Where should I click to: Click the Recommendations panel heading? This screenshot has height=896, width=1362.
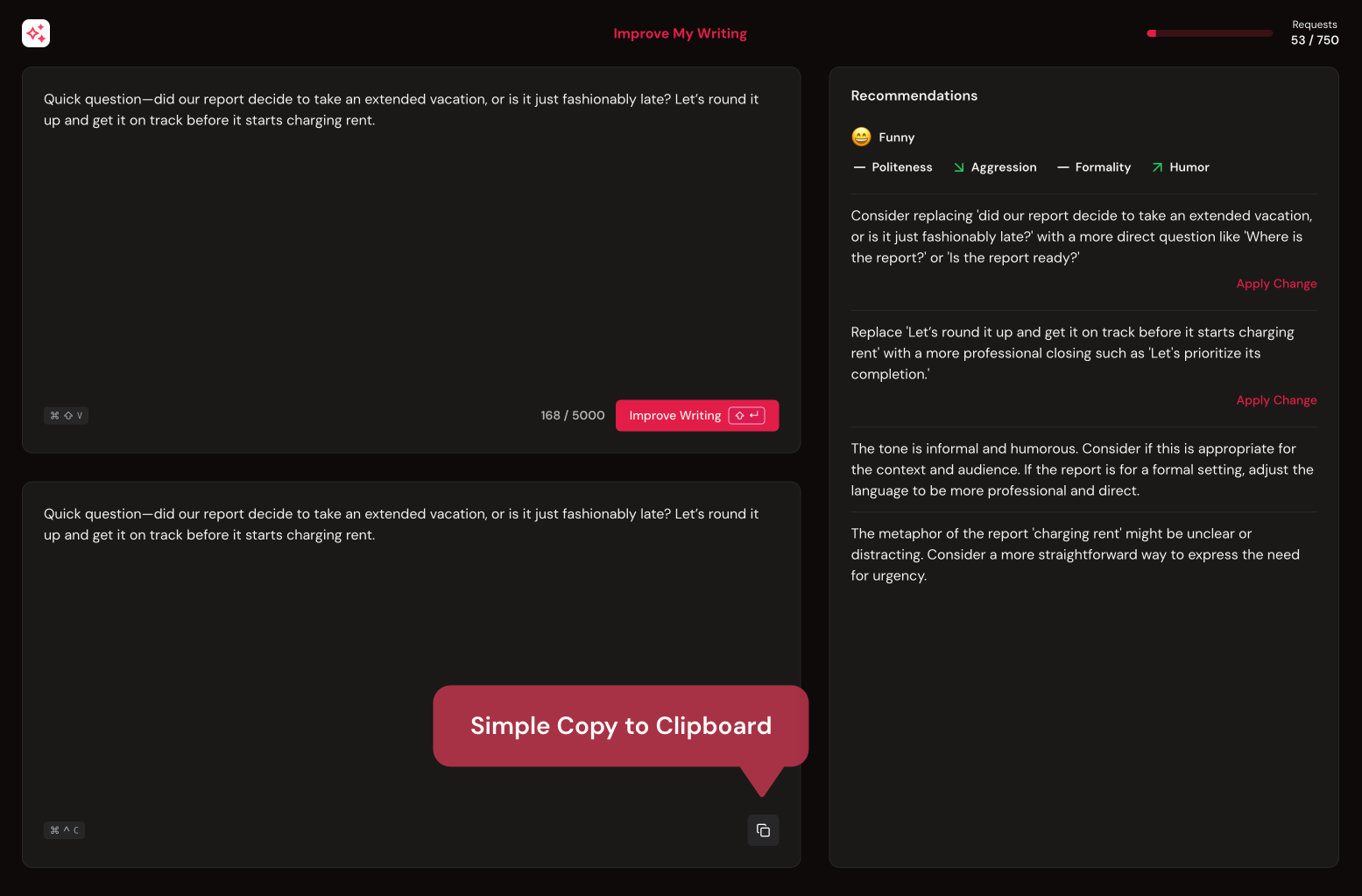(914, 95)
